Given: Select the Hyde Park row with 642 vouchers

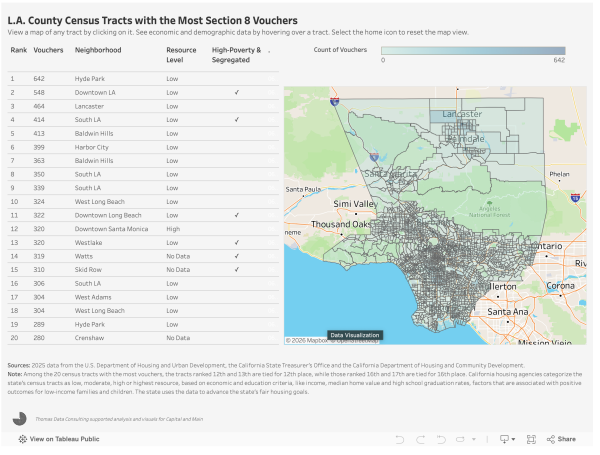Looking at the screenshot, I should pos(143,79).
